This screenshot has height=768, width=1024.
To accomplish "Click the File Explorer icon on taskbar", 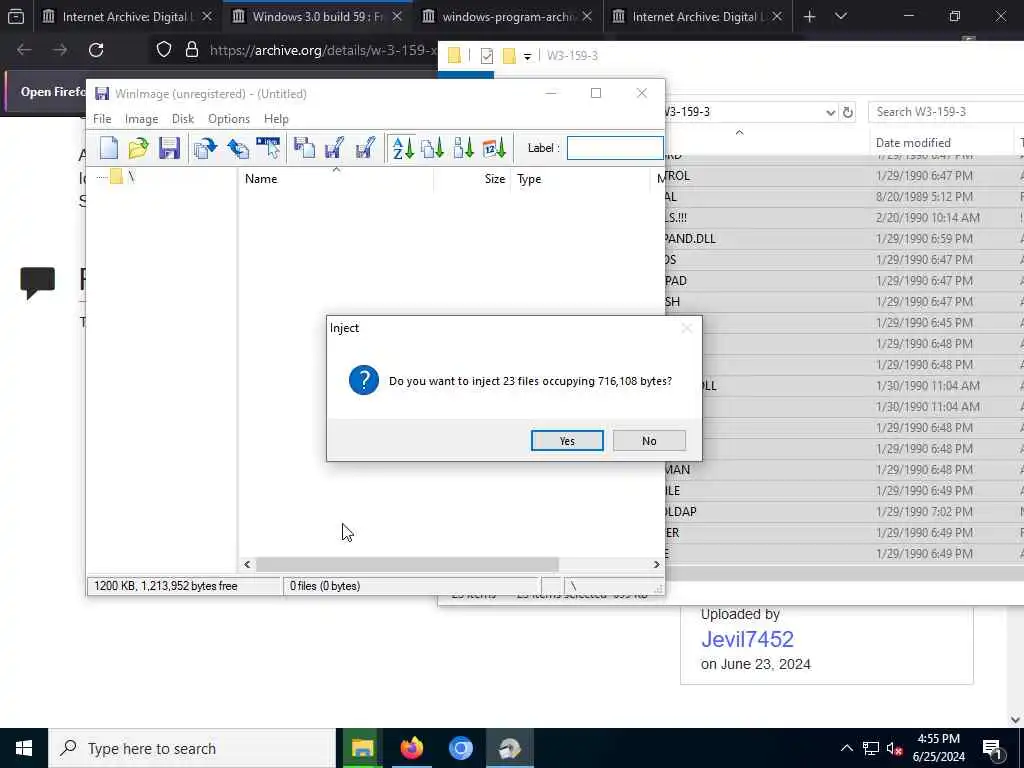I will pos(362,748).
